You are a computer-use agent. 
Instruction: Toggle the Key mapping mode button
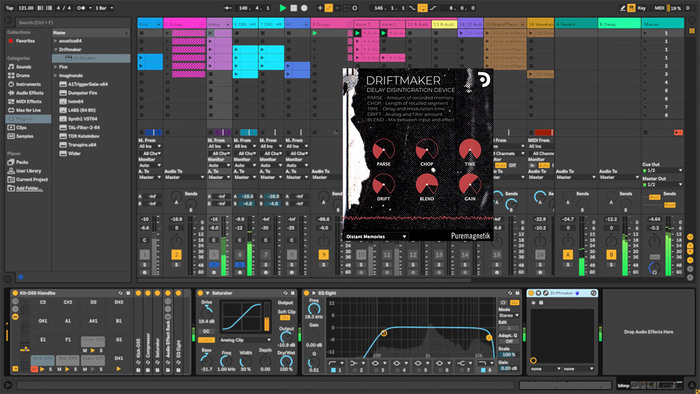click(642, 8)
